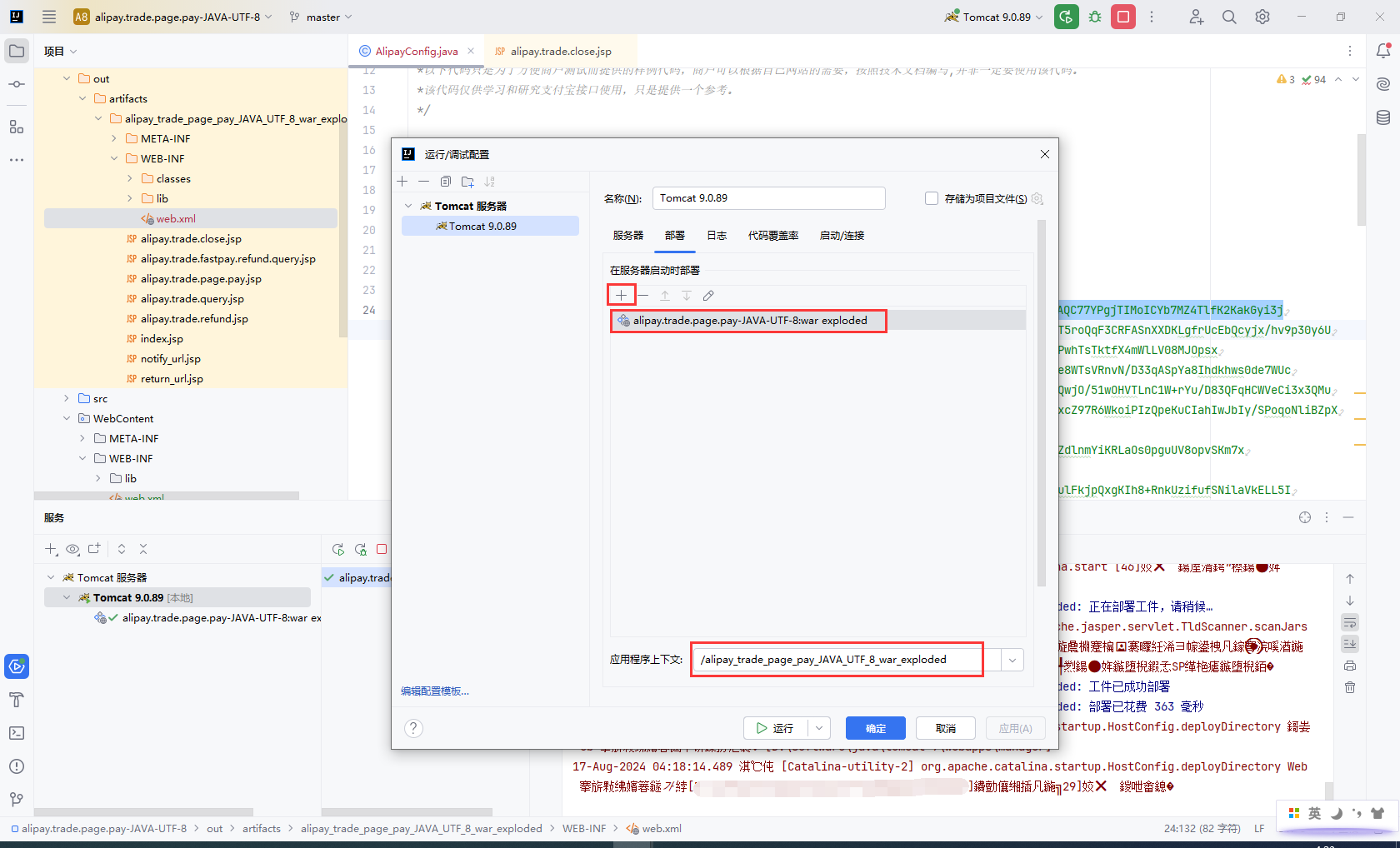Screen dimensions: 1400x848
Task: Open the main hamburger menu
Action: click(49, 17)
